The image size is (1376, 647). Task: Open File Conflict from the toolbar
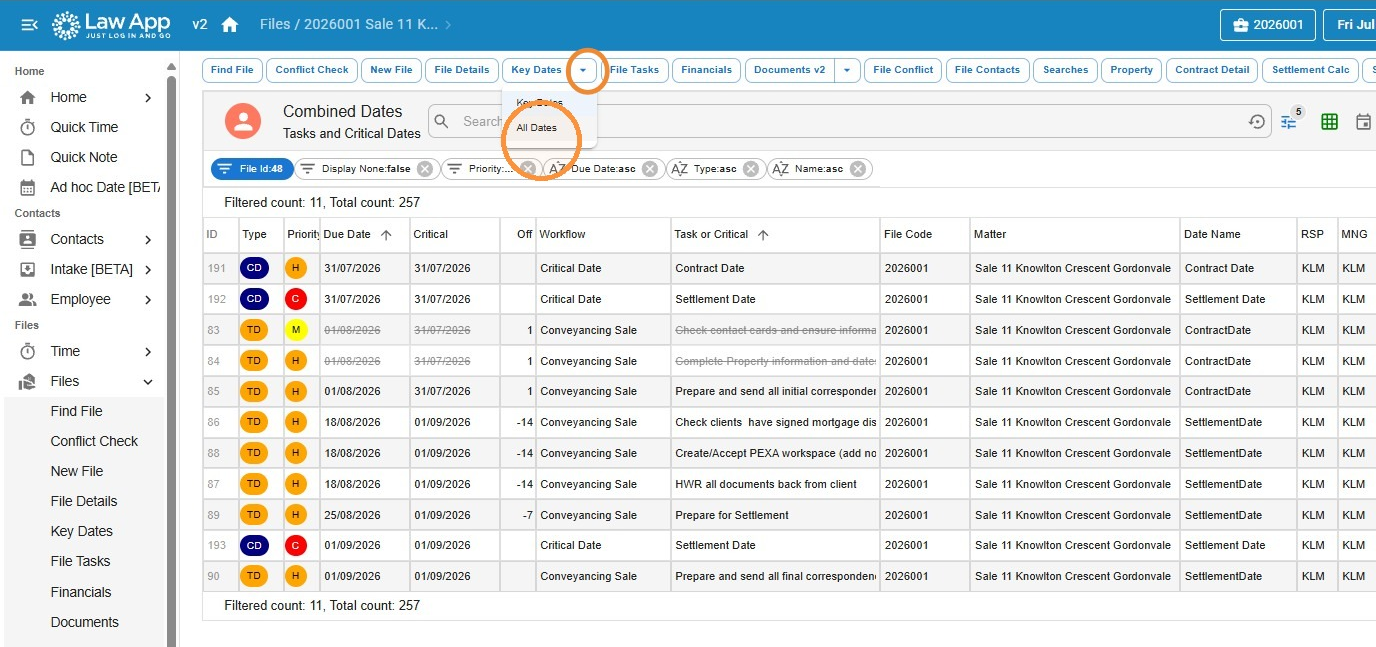pyautogui.click(x=903, y=70)
